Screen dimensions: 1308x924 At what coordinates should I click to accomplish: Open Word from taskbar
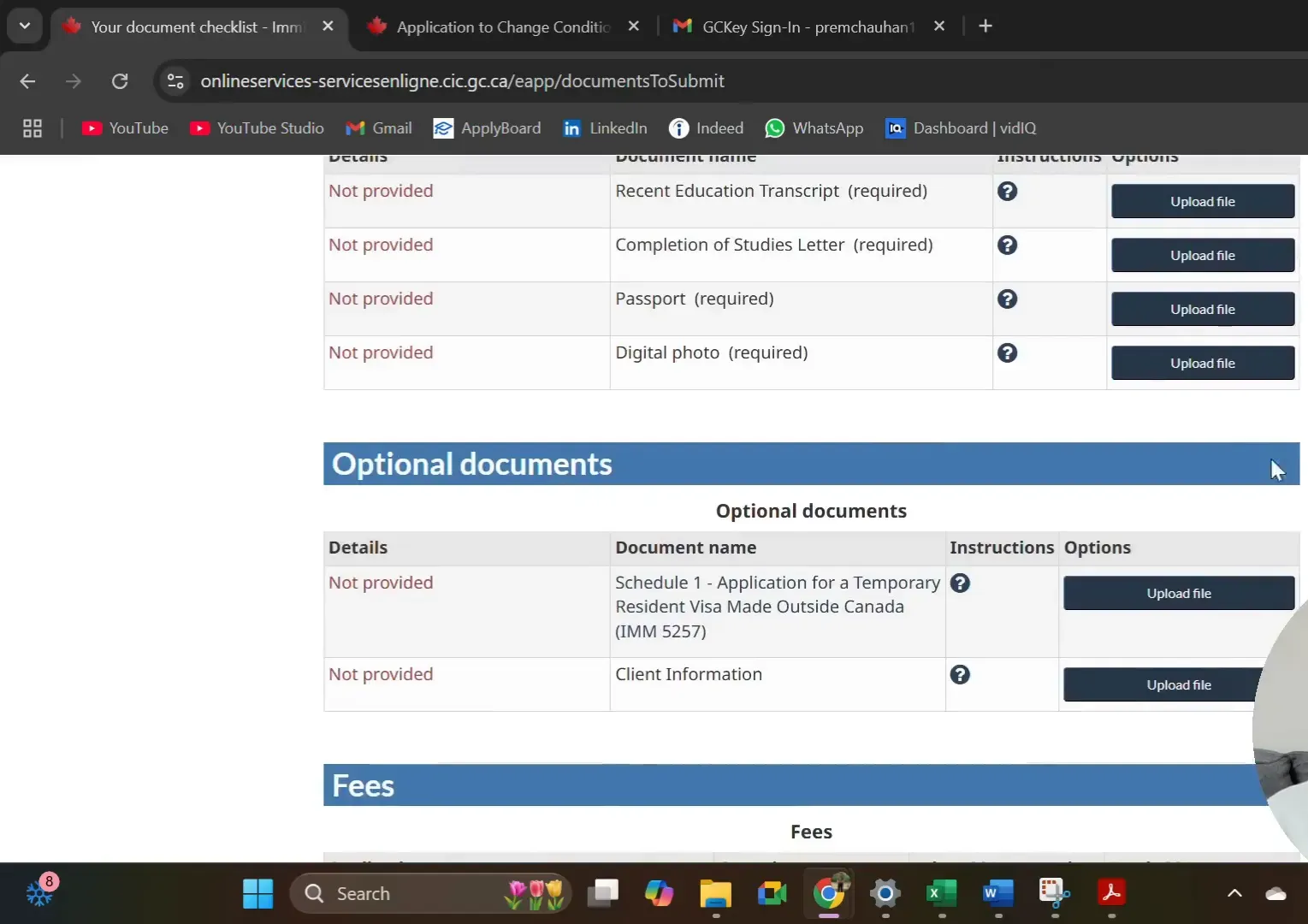tap(998, 894)
